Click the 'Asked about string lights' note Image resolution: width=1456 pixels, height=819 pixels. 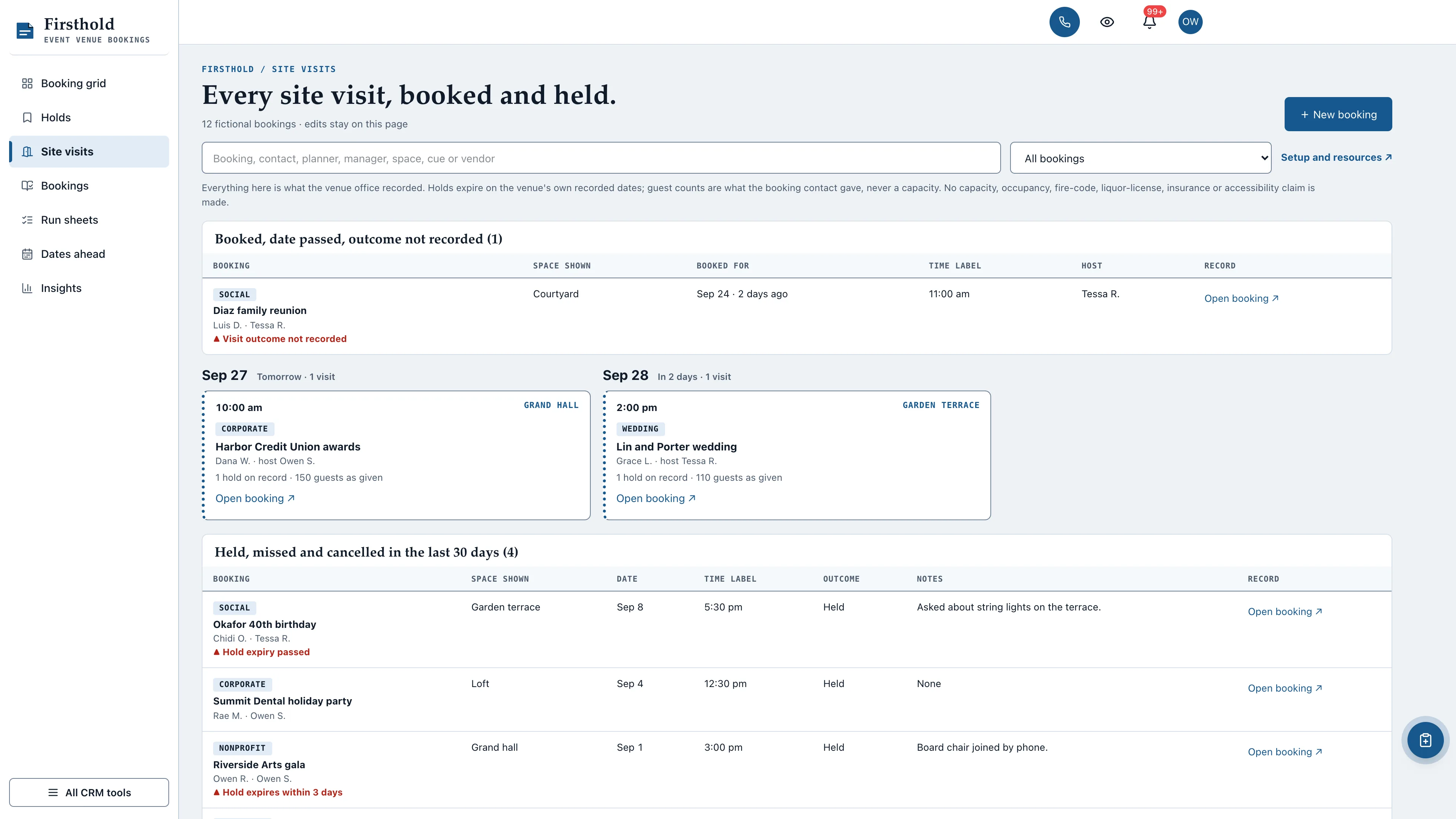[1008, 607]
